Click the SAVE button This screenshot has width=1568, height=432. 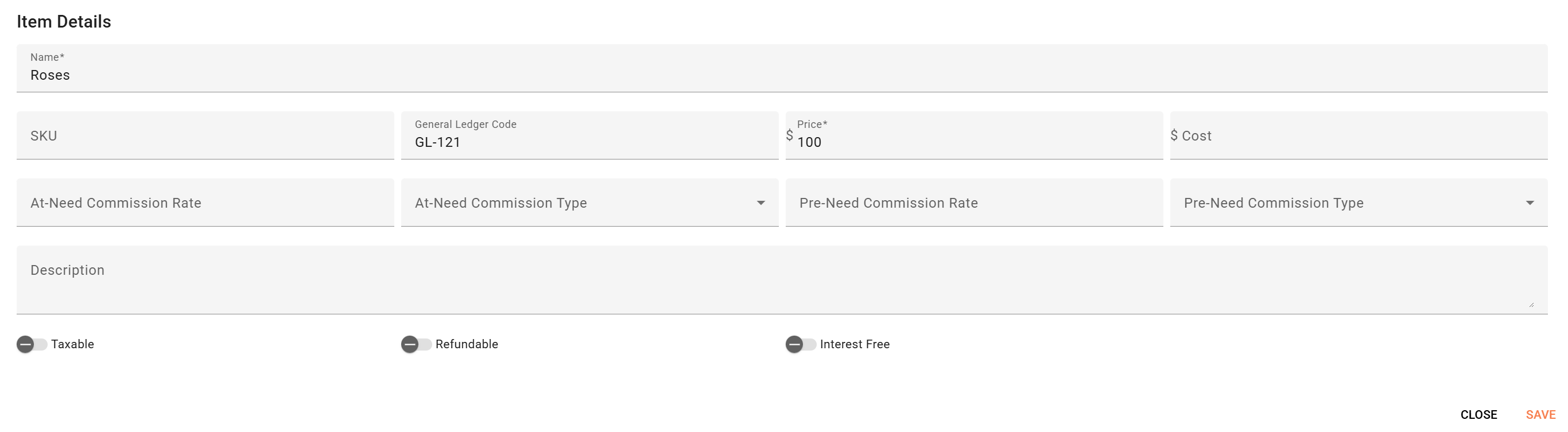click(x=1540, y=415)
